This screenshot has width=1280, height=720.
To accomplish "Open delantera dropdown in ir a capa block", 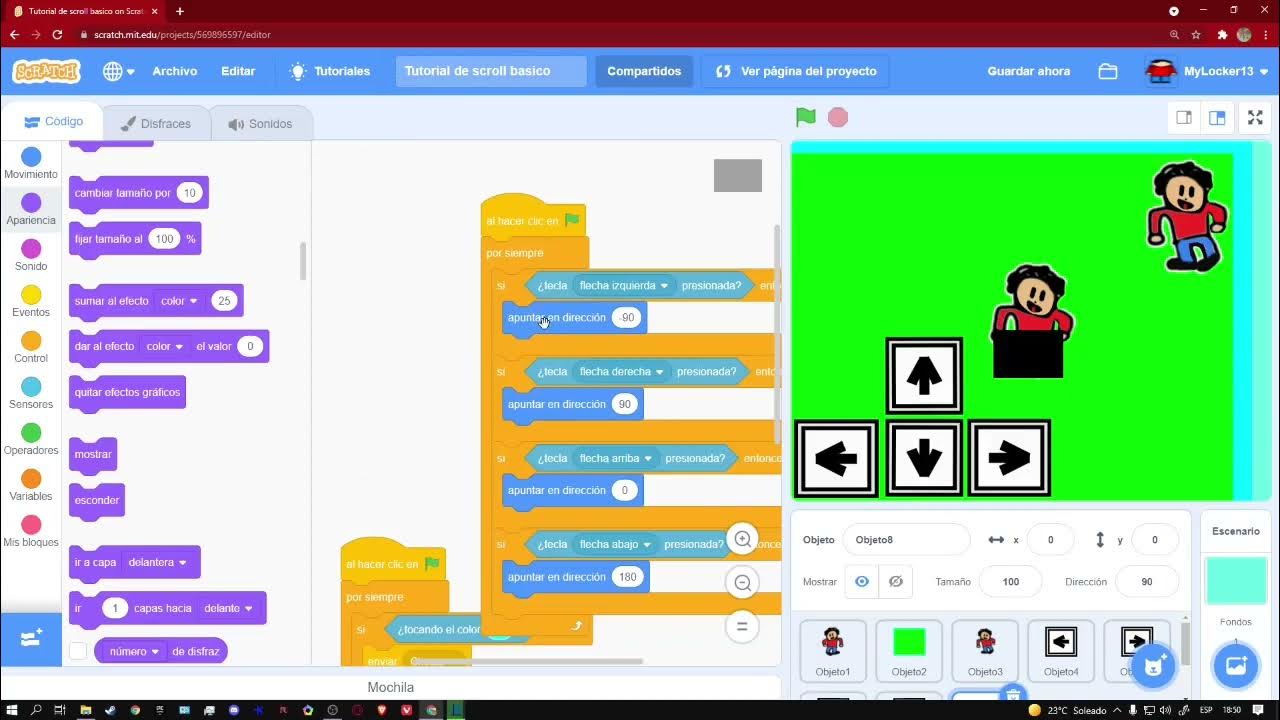I will [x=158, y=562].
